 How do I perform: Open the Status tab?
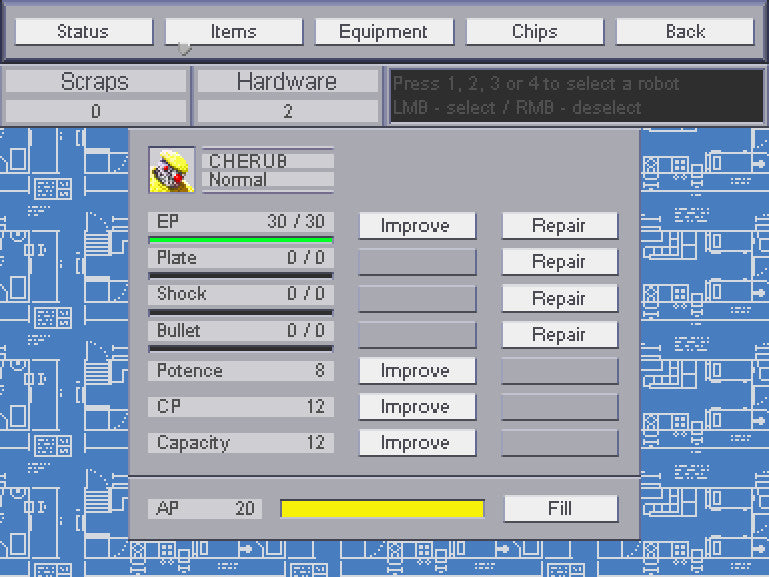click(x=83, y=31)
